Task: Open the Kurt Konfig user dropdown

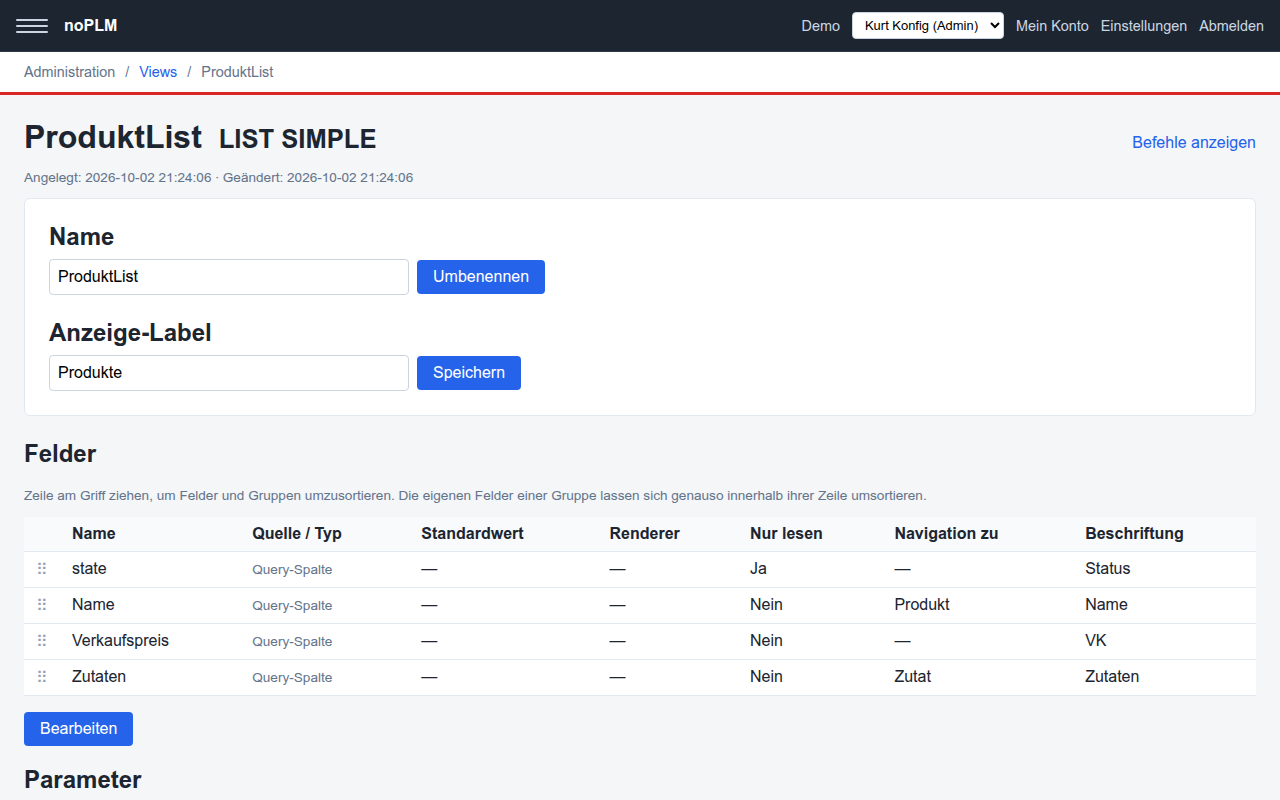Action: click(x=927, y=26)
